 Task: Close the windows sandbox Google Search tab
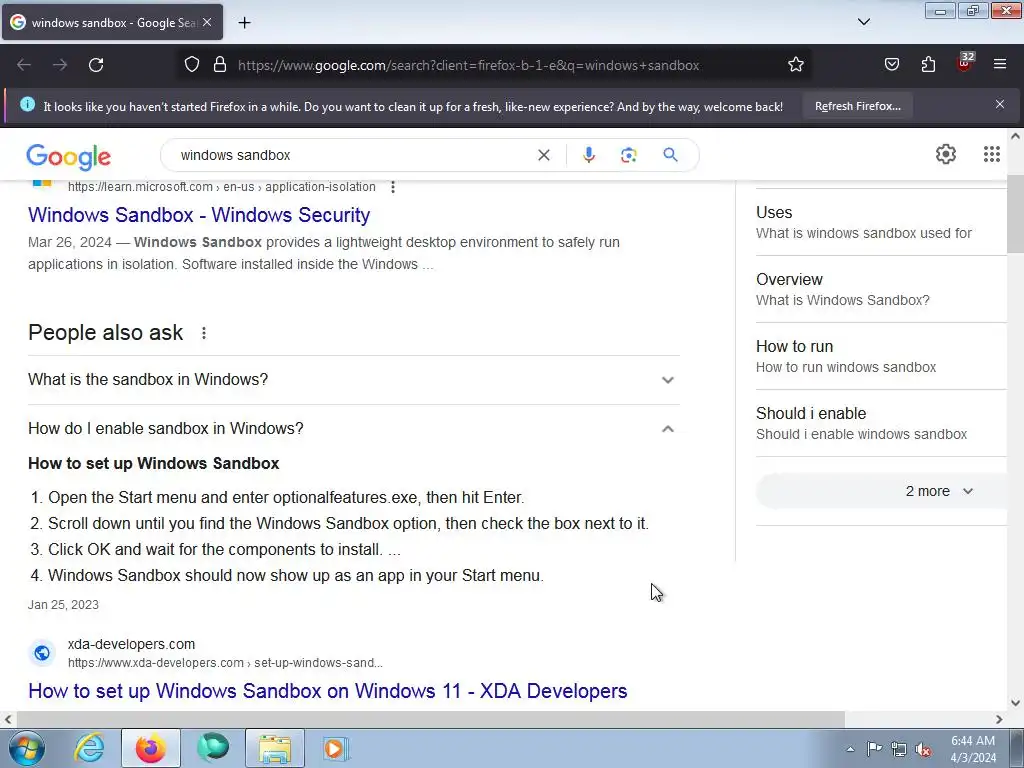[207, 22]
